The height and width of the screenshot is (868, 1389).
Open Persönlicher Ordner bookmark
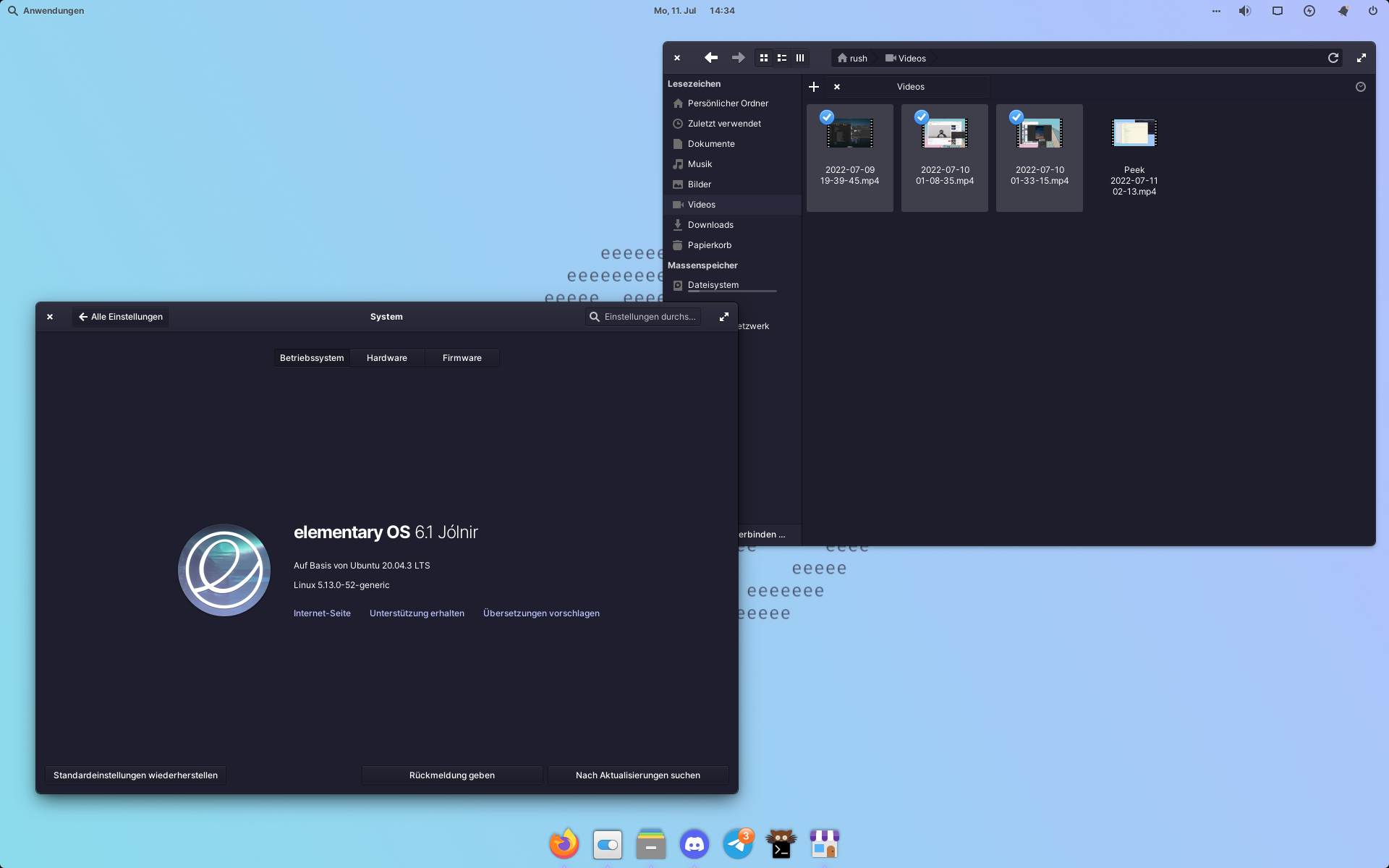tap(732, 103)
